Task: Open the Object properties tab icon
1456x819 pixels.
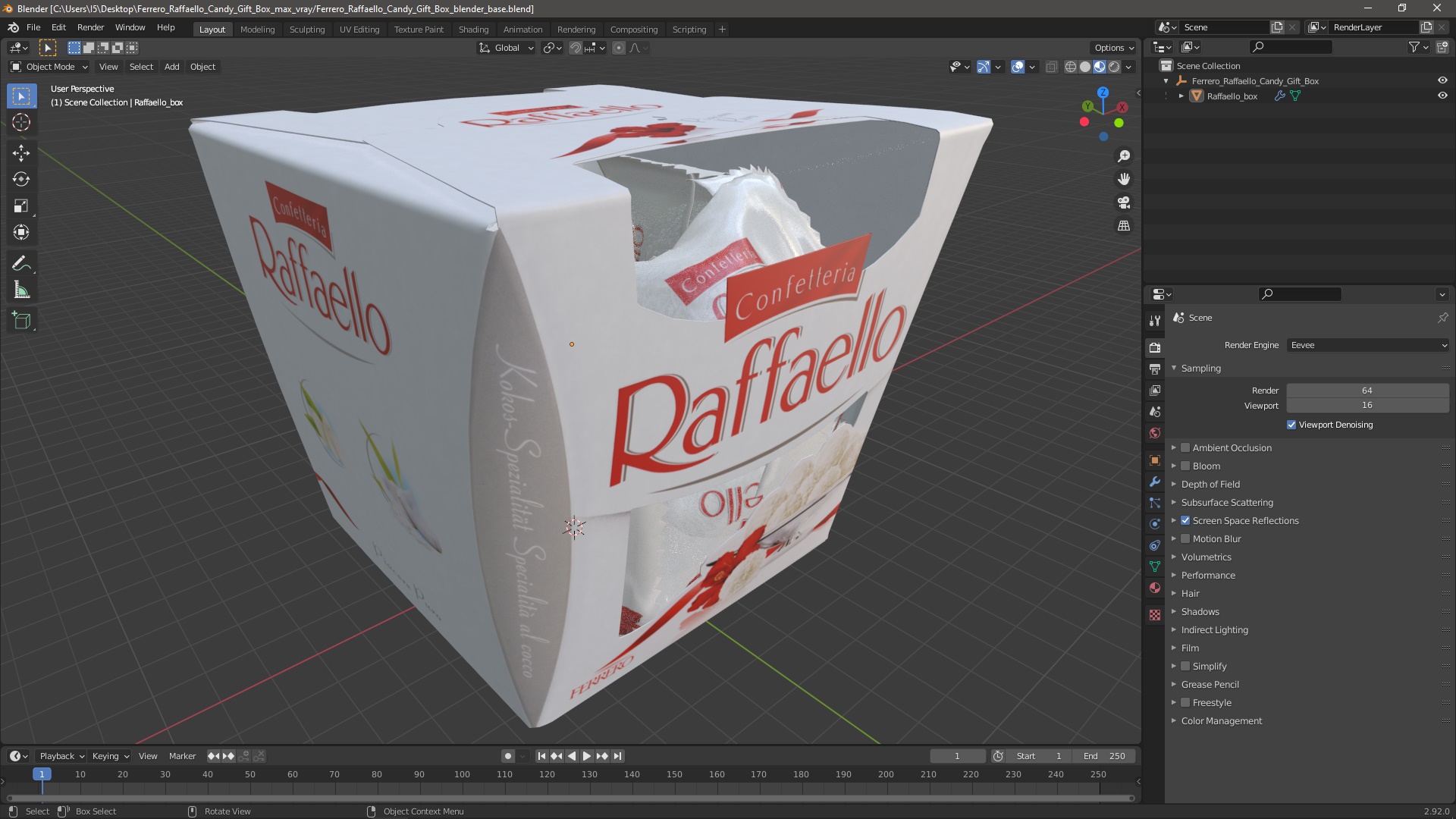Action: pos(1154,460)
